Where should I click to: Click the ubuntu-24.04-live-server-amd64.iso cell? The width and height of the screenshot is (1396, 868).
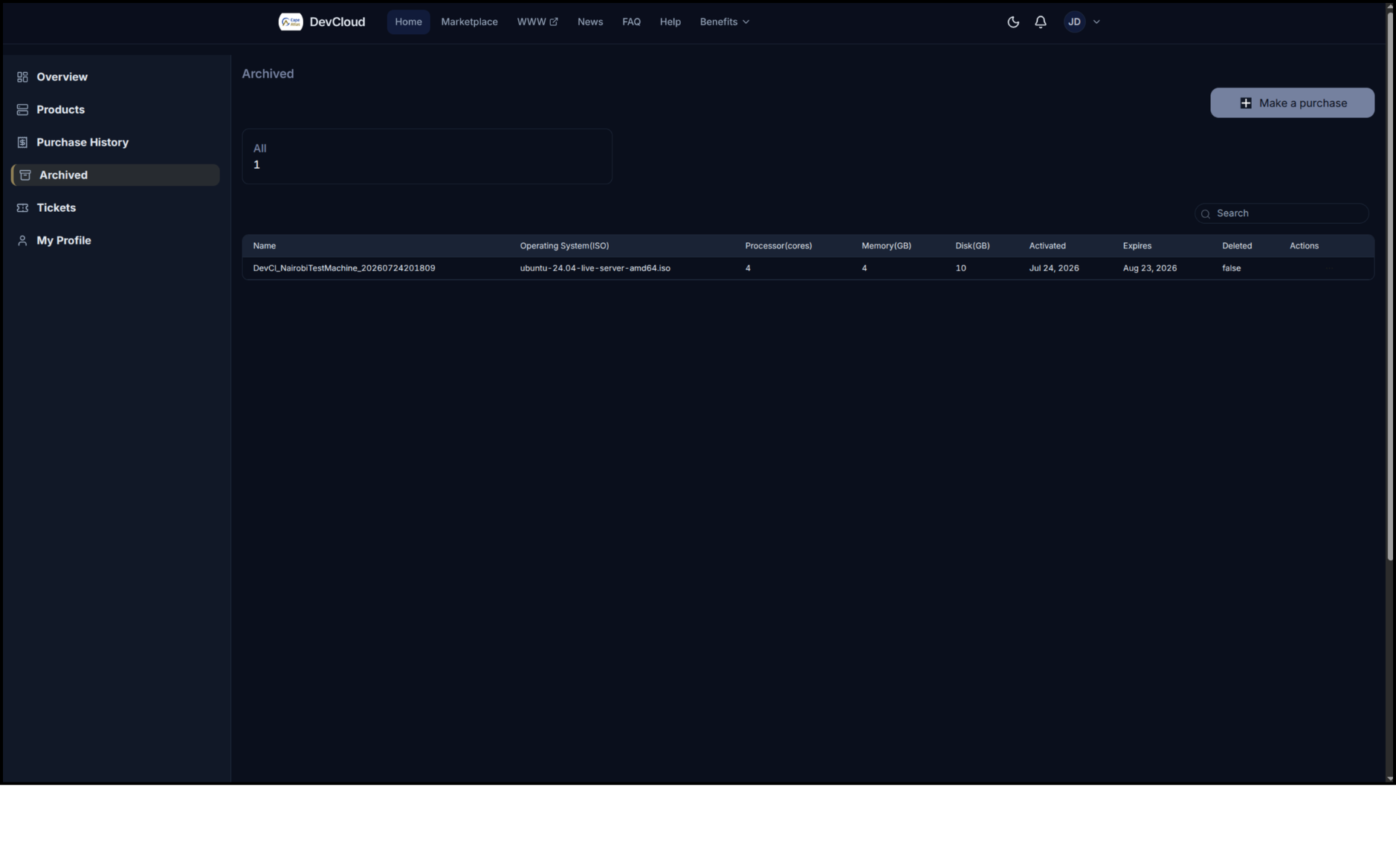point(595,268)
